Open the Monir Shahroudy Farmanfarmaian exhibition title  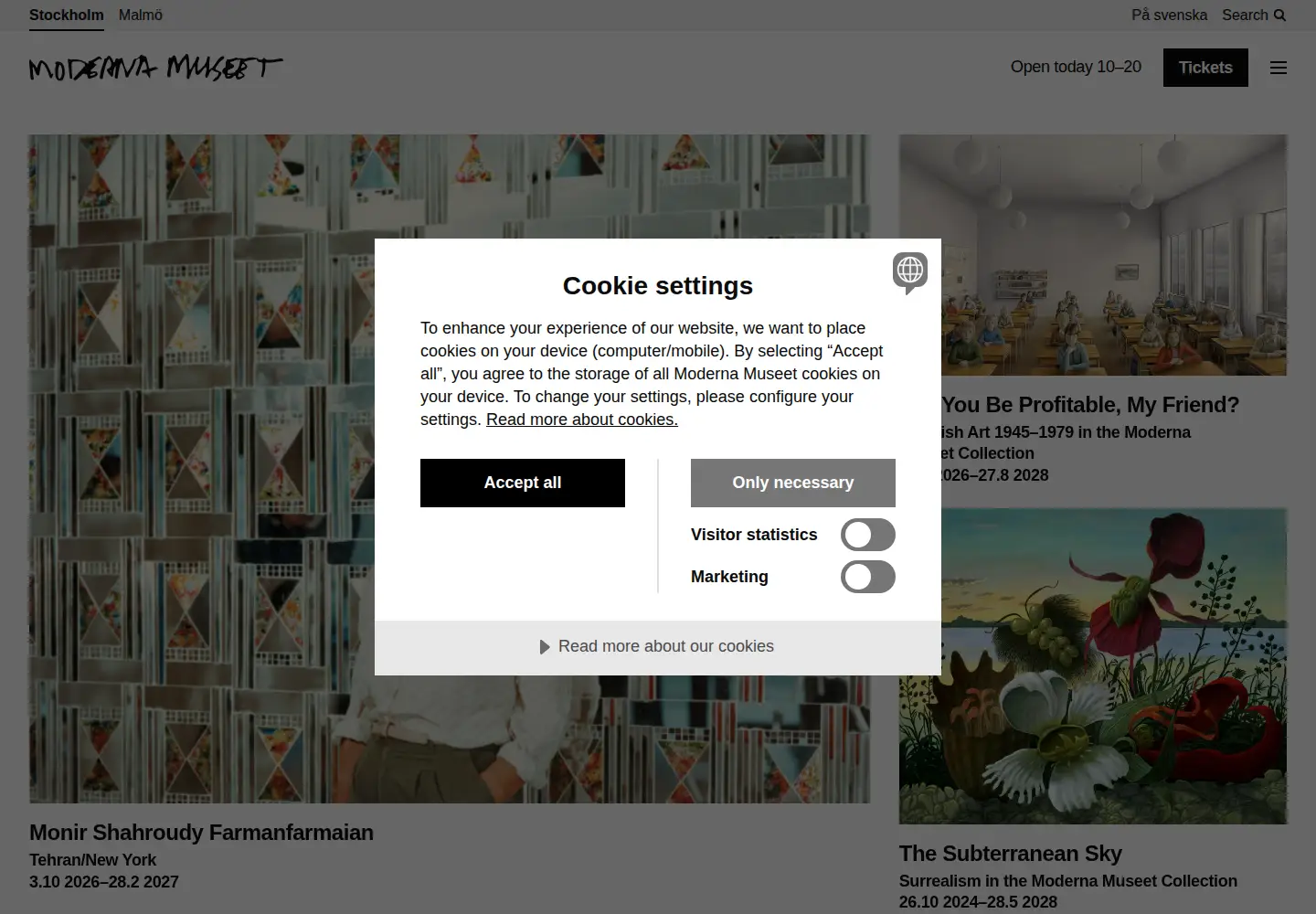click(x=201, y=833)
